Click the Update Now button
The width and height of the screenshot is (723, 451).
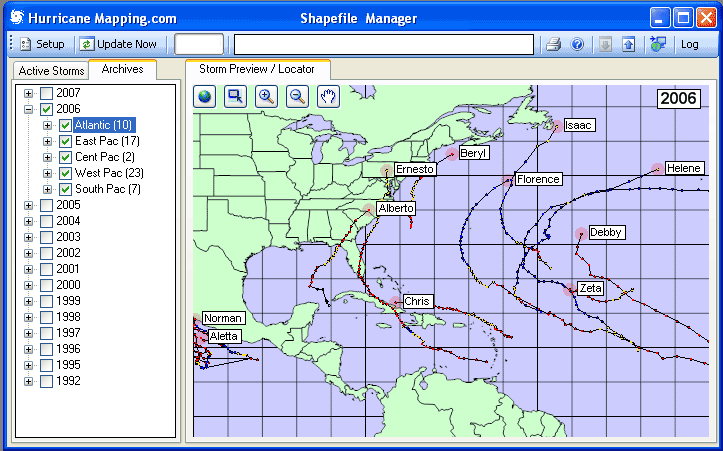pos(118,44)
